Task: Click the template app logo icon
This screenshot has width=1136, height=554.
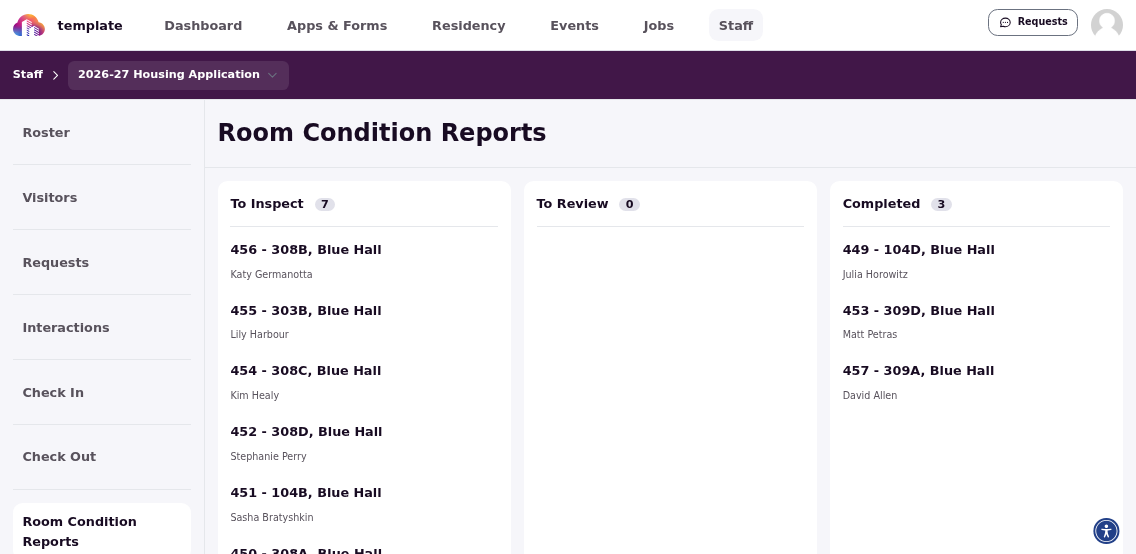Action: coord(29,25)
